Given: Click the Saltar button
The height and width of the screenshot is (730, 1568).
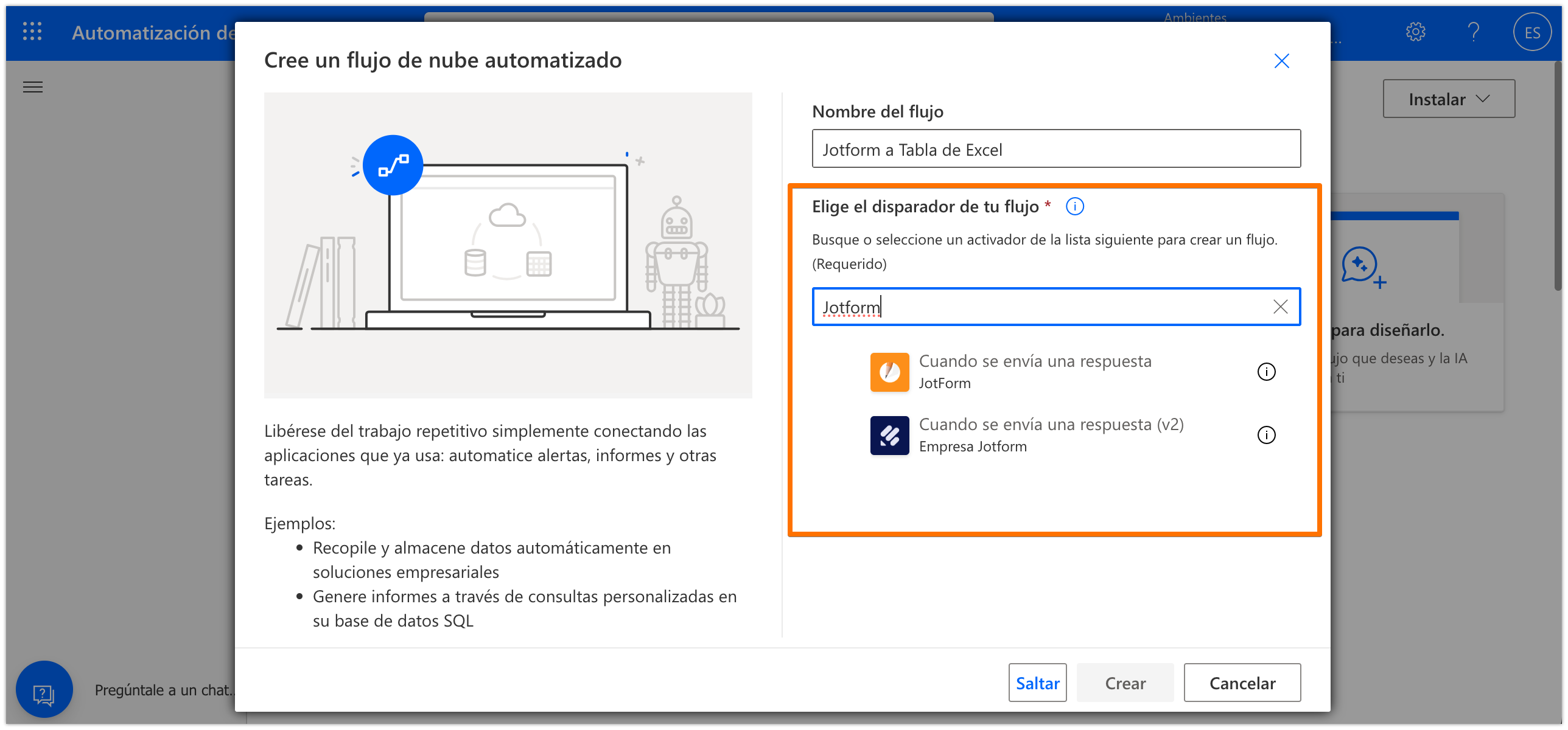Looking at the screenshot, I should pos(1037,683).
